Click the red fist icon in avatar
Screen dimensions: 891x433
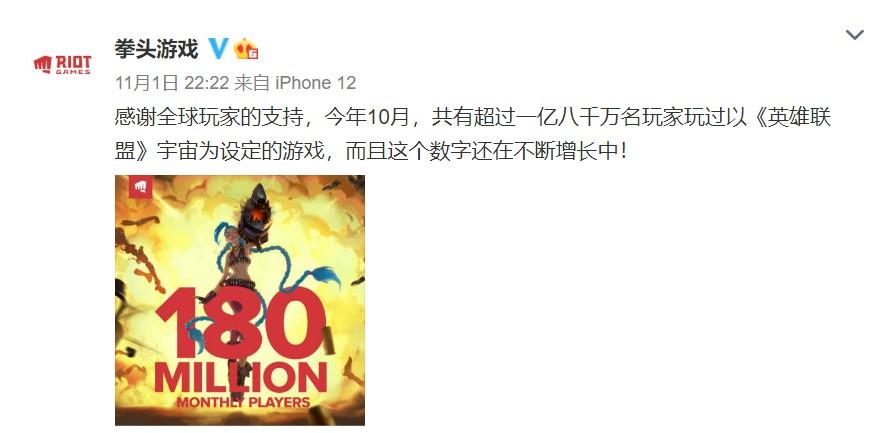tap(43, 64)
